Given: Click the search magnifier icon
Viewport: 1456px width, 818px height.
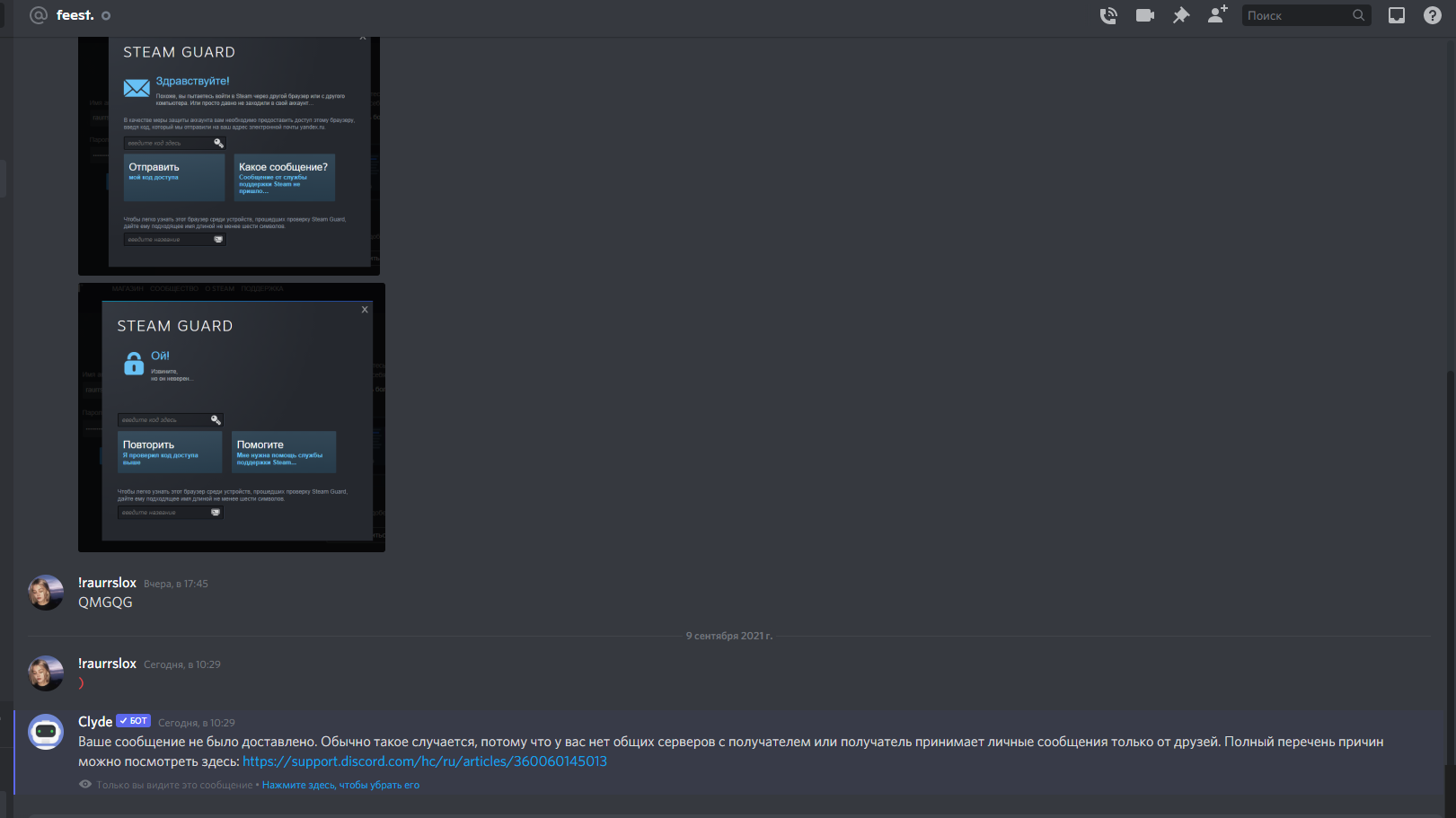Looking at the screenshot, I should pos(1359,15).
